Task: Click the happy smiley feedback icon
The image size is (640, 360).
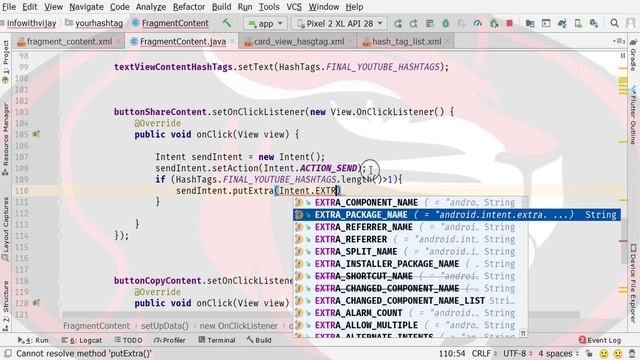Action: point(603,353)
